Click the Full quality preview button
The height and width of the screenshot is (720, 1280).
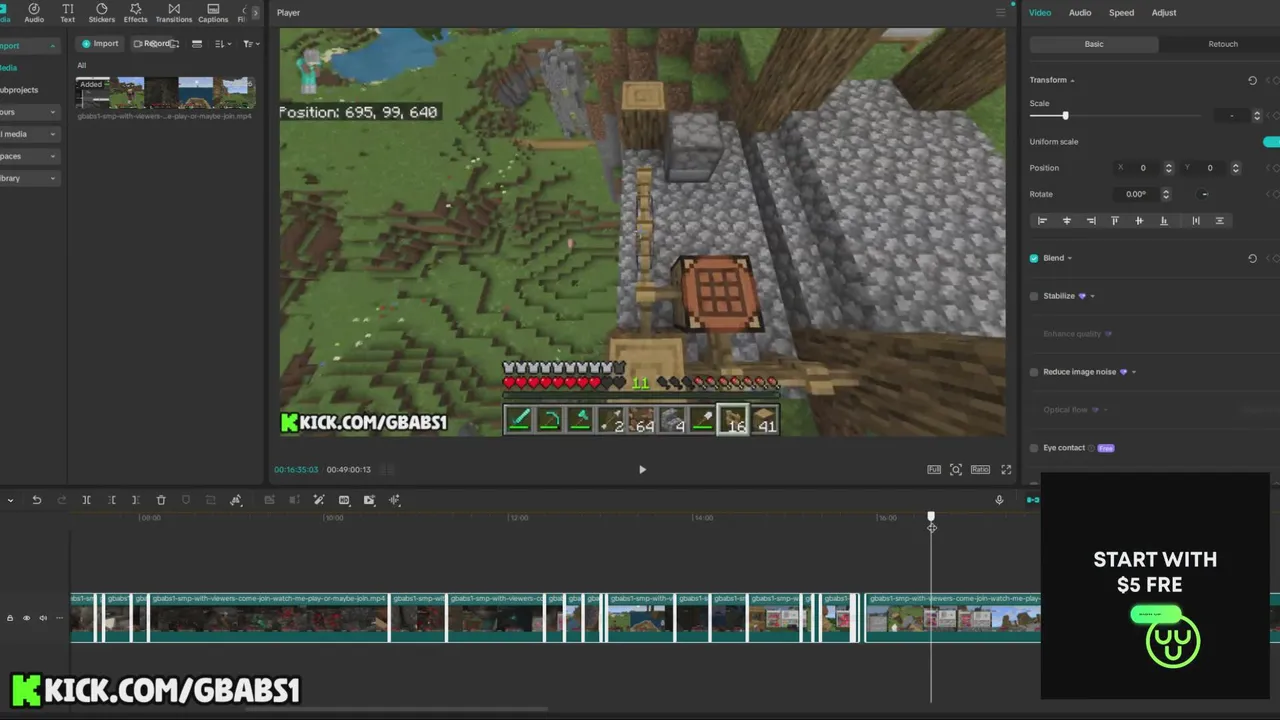pyautogui.click(x=934, y=469)
